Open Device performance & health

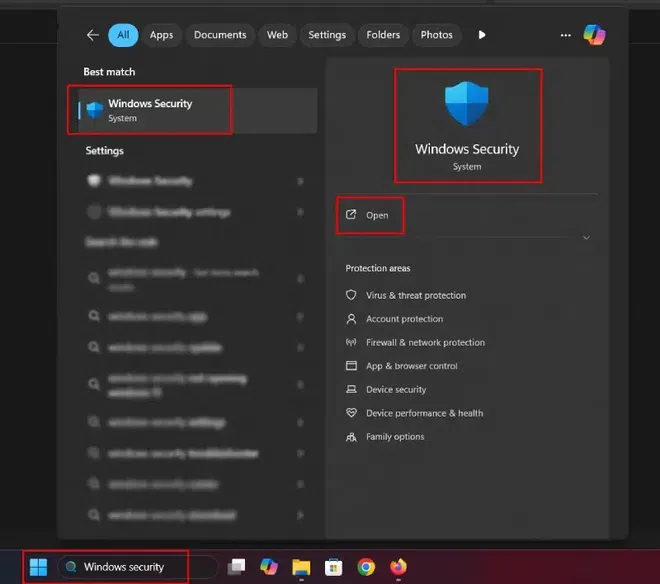click(424, 413)
